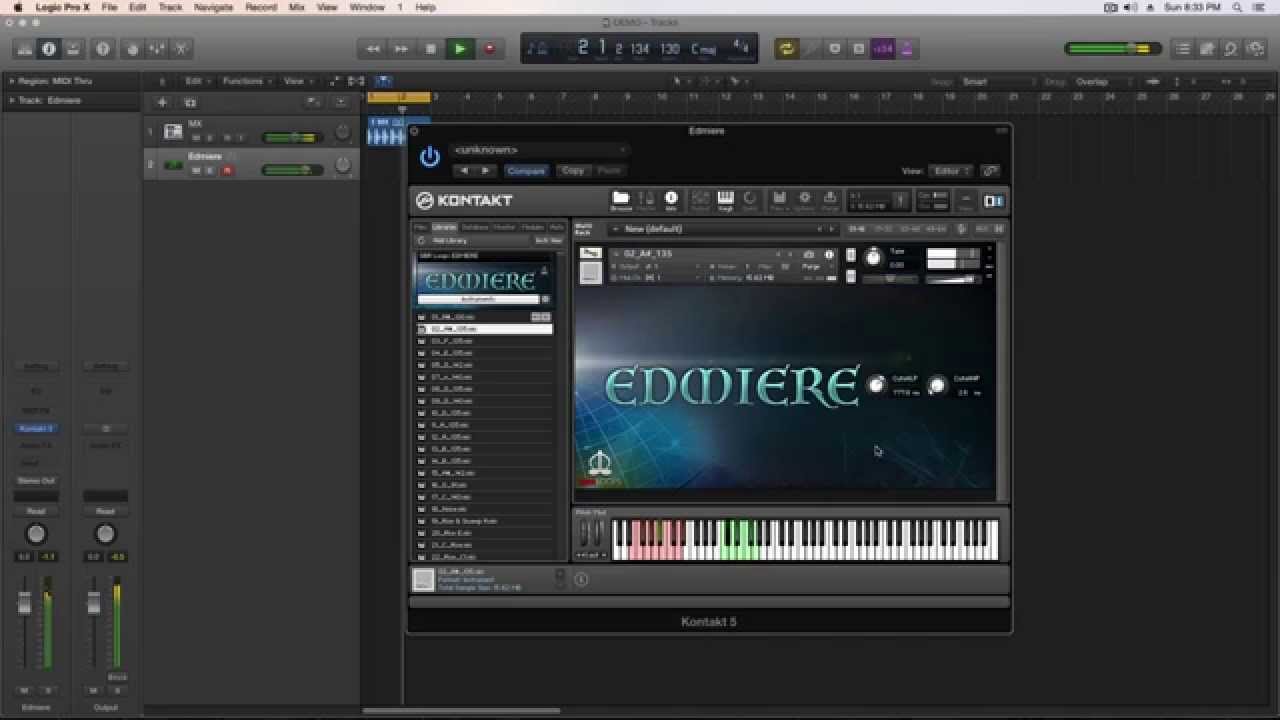Open the Note Pads button
This screenshot has height=720, width=1280.
tap(1207, 48)
